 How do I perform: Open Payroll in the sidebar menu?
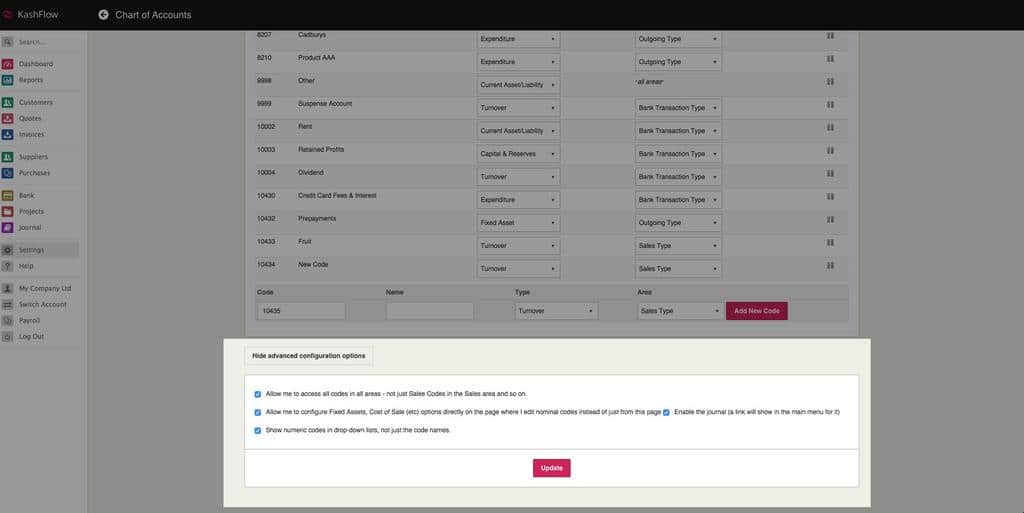[x=30, y=321]
